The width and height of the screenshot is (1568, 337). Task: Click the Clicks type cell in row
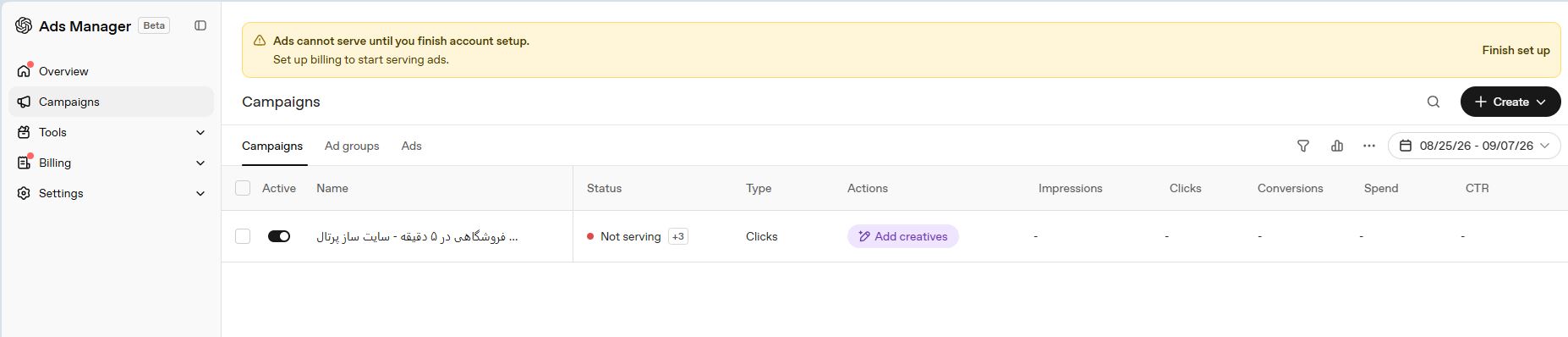(761, 236)
